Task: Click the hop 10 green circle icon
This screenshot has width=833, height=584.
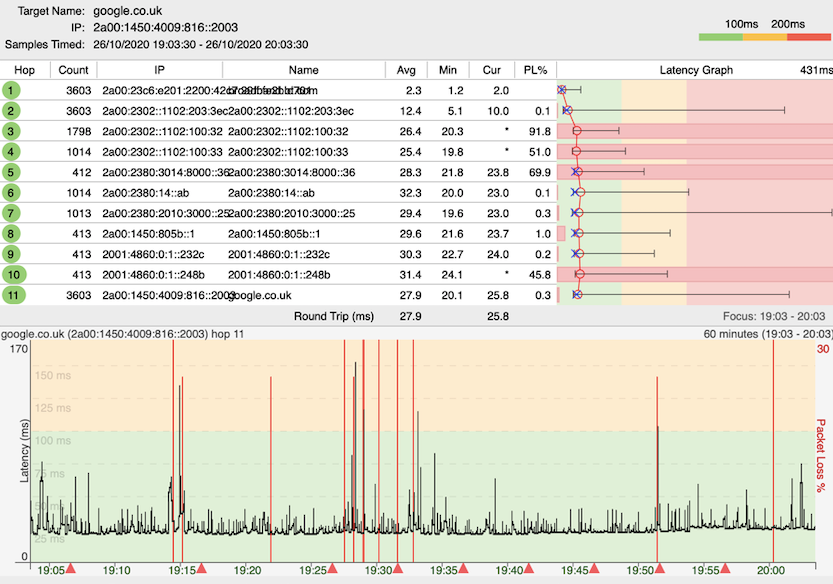Action: click(12, 274)
